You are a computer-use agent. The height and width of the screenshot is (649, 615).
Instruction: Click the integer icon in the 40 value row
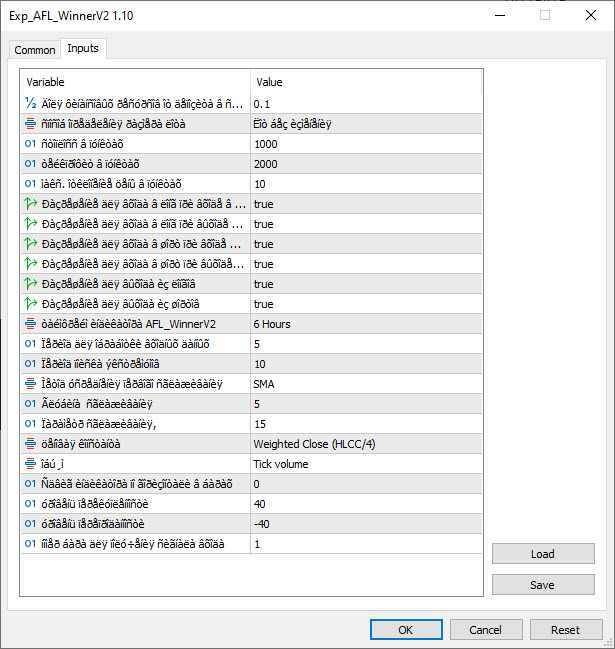31,504
